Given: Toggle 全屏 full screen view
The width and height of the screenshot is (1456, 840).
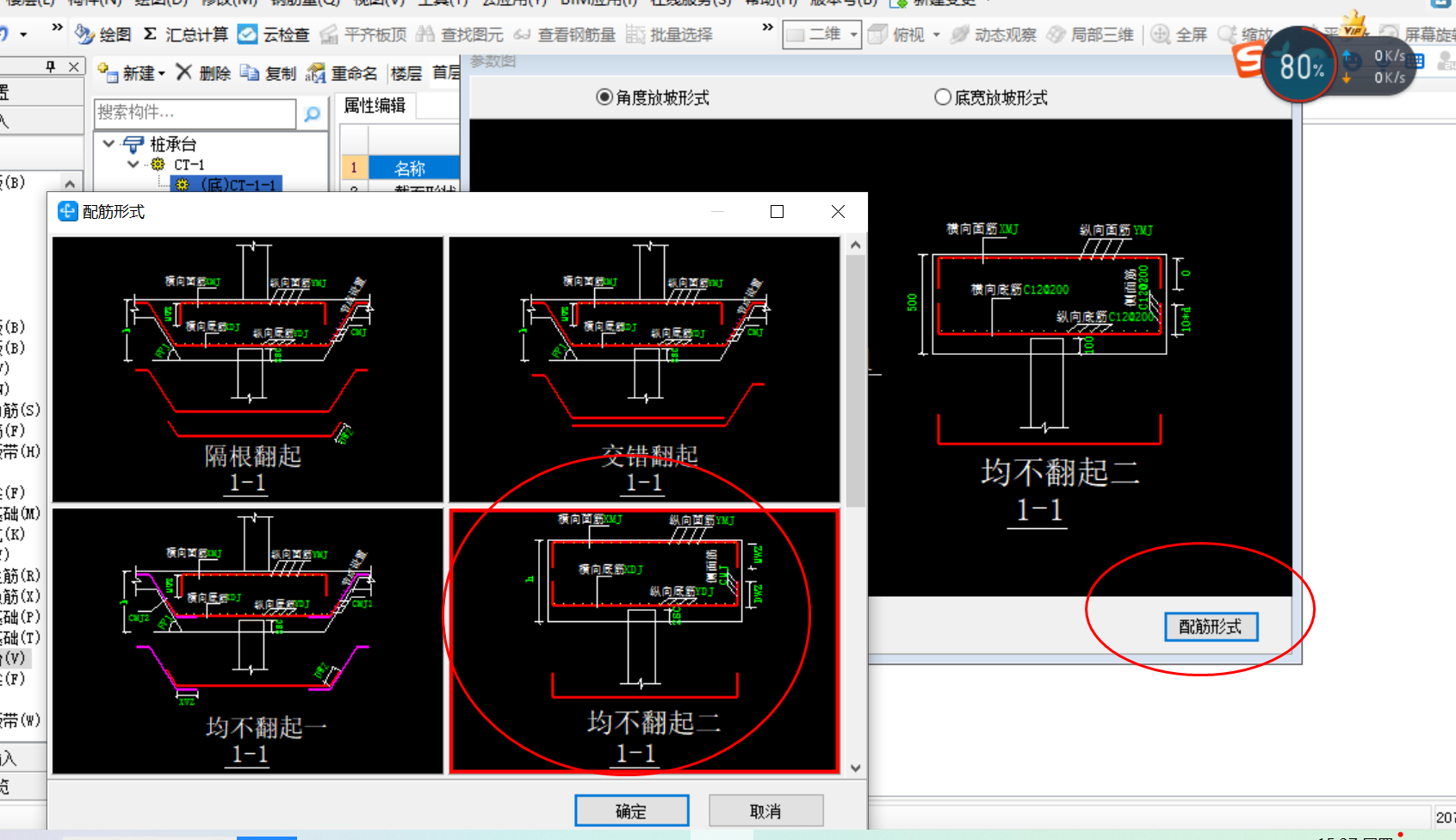Looking at the screenshot, I should 1180,34.
